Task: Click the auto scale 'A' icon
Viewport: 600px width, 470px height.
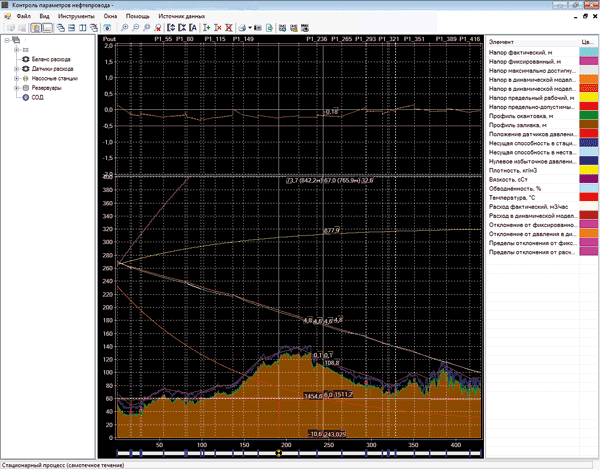Action: 193,28
